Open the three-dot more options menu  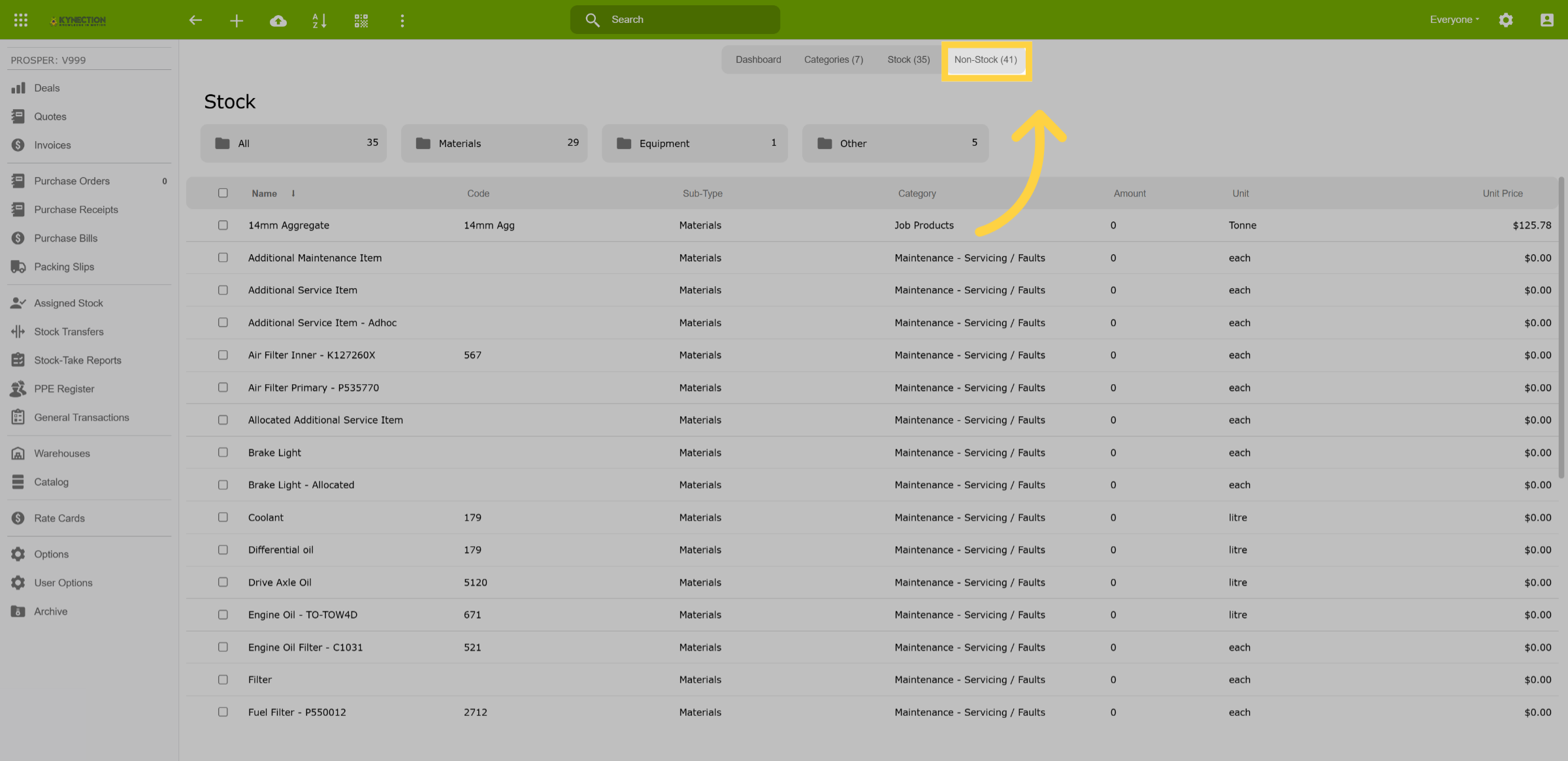[x=402, y=21]
